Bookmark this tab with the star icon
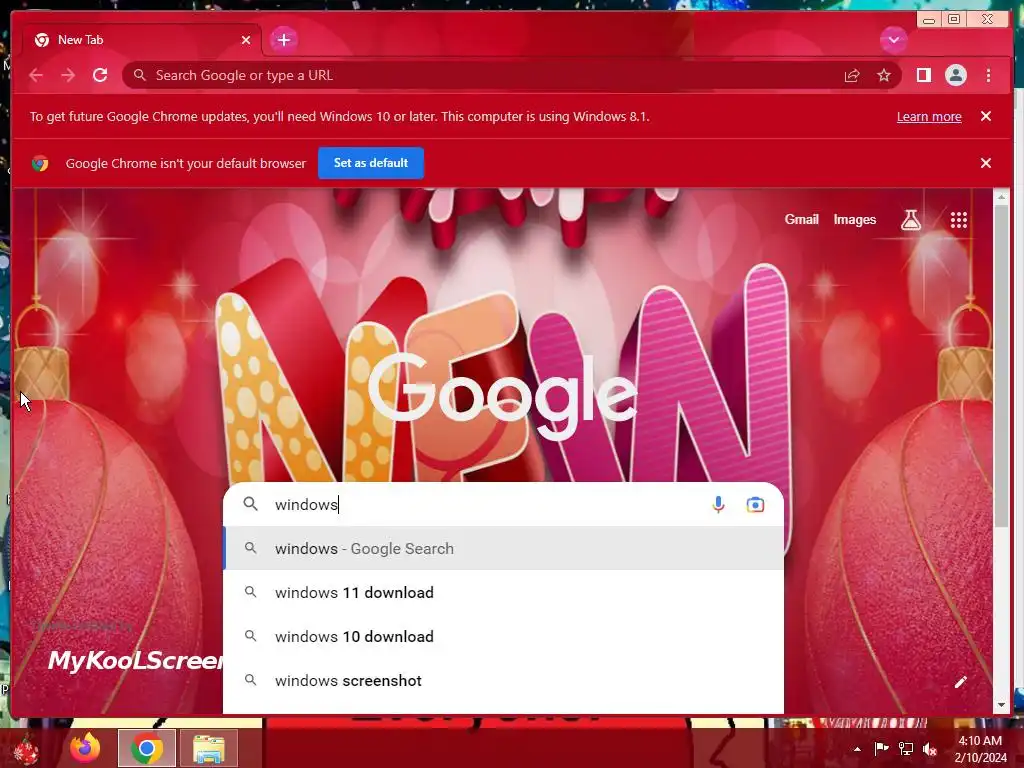This screenshot has width=1024, height=768. [884, 76]
